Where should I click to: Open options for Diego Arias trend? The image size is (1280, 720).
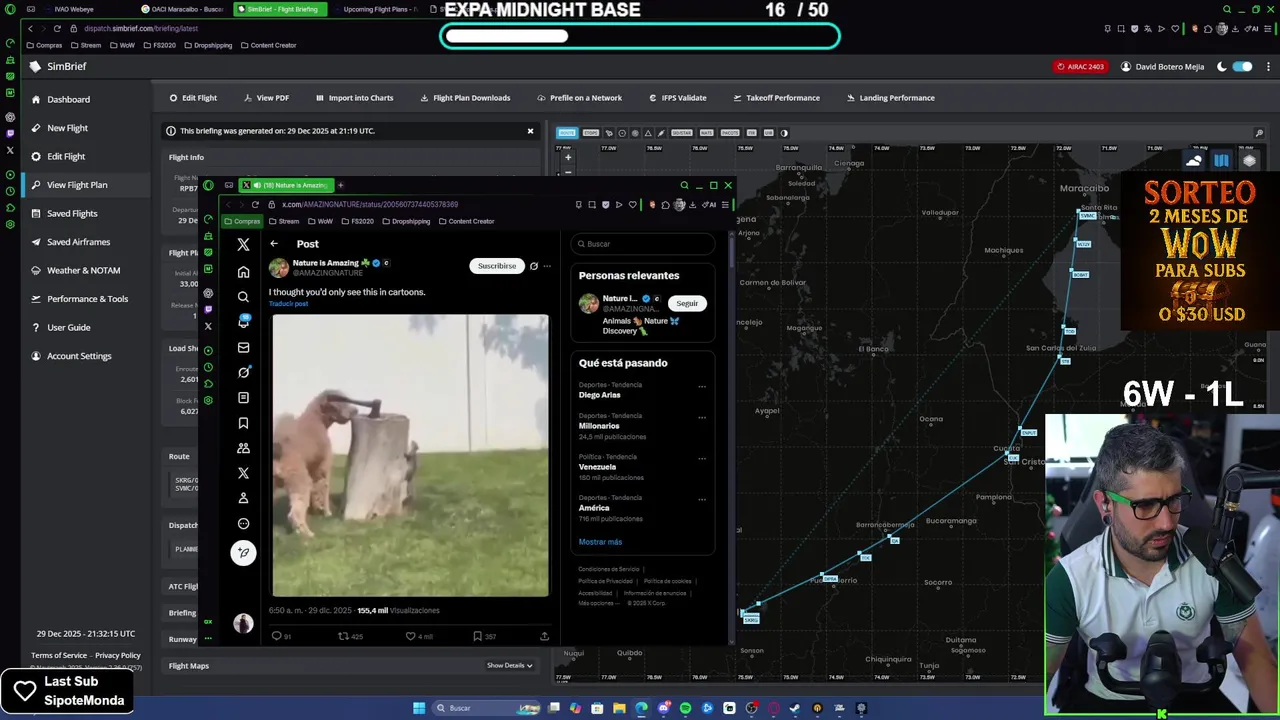coord(702,386)
